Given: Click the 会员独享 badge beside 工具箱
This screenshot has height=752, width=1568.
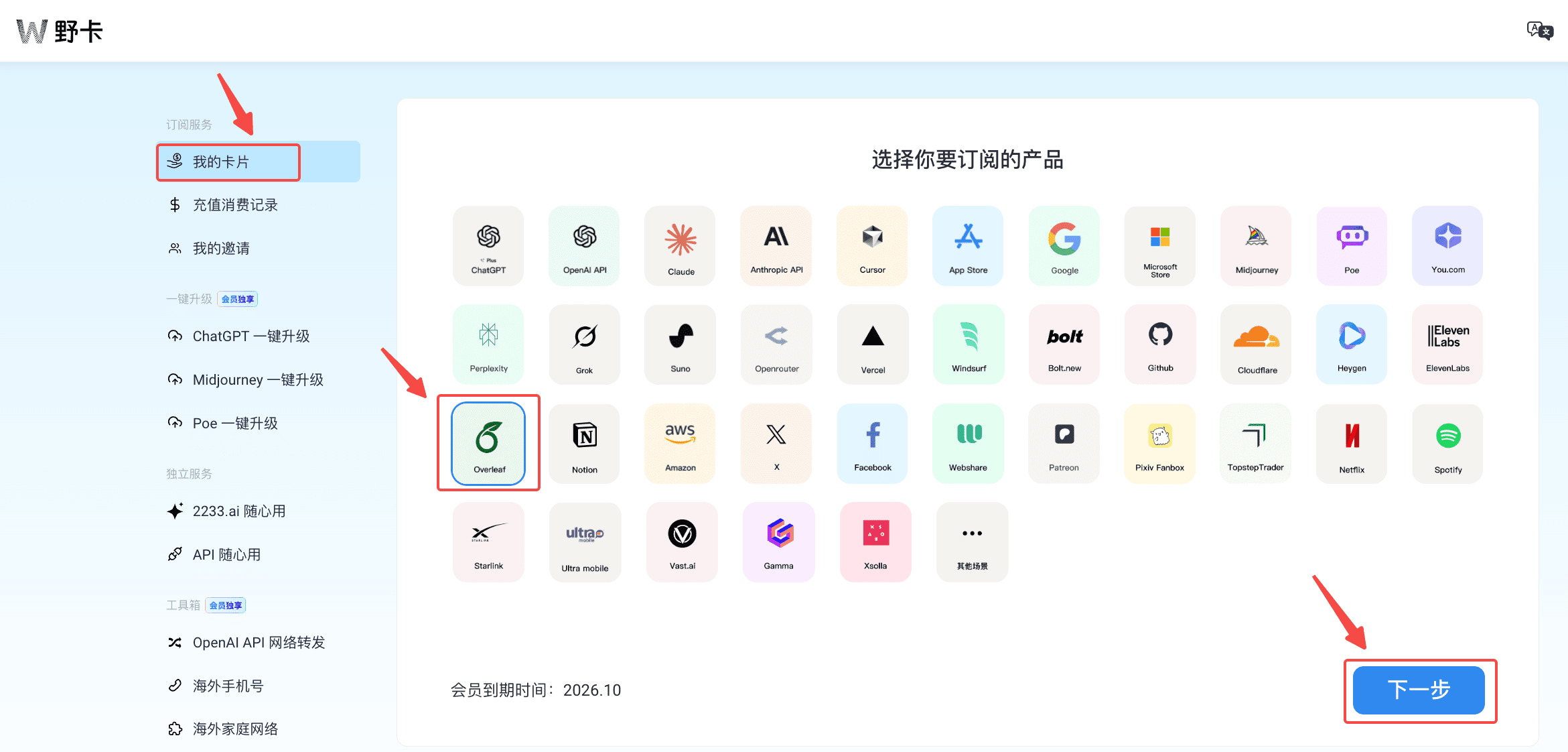Looking at the screenshot, I should [226, 605].
